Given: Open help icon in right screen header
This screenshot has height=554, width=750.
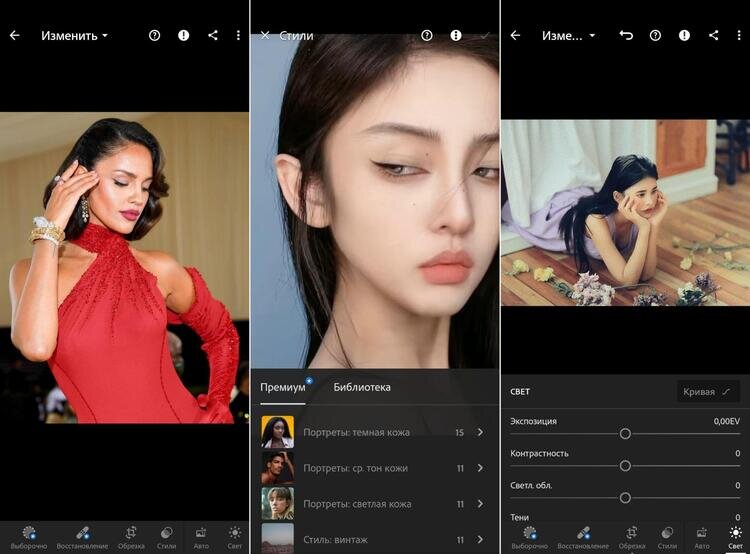Looking at the screenshot, I should pos(655,35).
